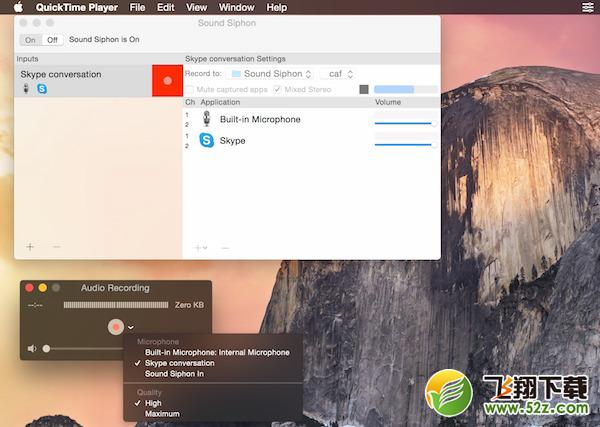Image resolution: width=600 pixels, height=427 pixels.
Task: Open the Window menu
Action: coord(236,7)
